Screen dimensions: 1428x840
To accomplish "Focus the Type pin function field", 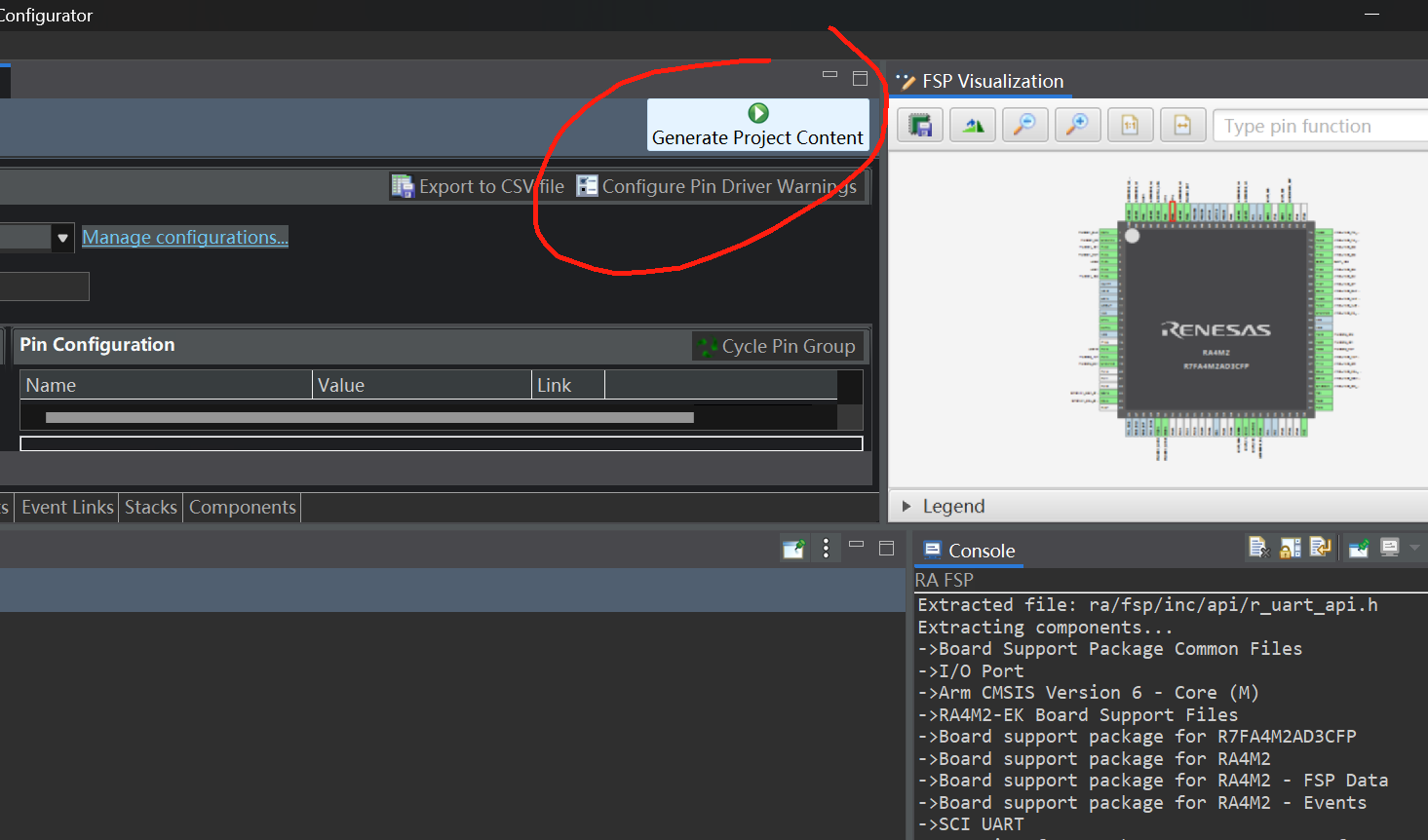I will pos(1321,126).
